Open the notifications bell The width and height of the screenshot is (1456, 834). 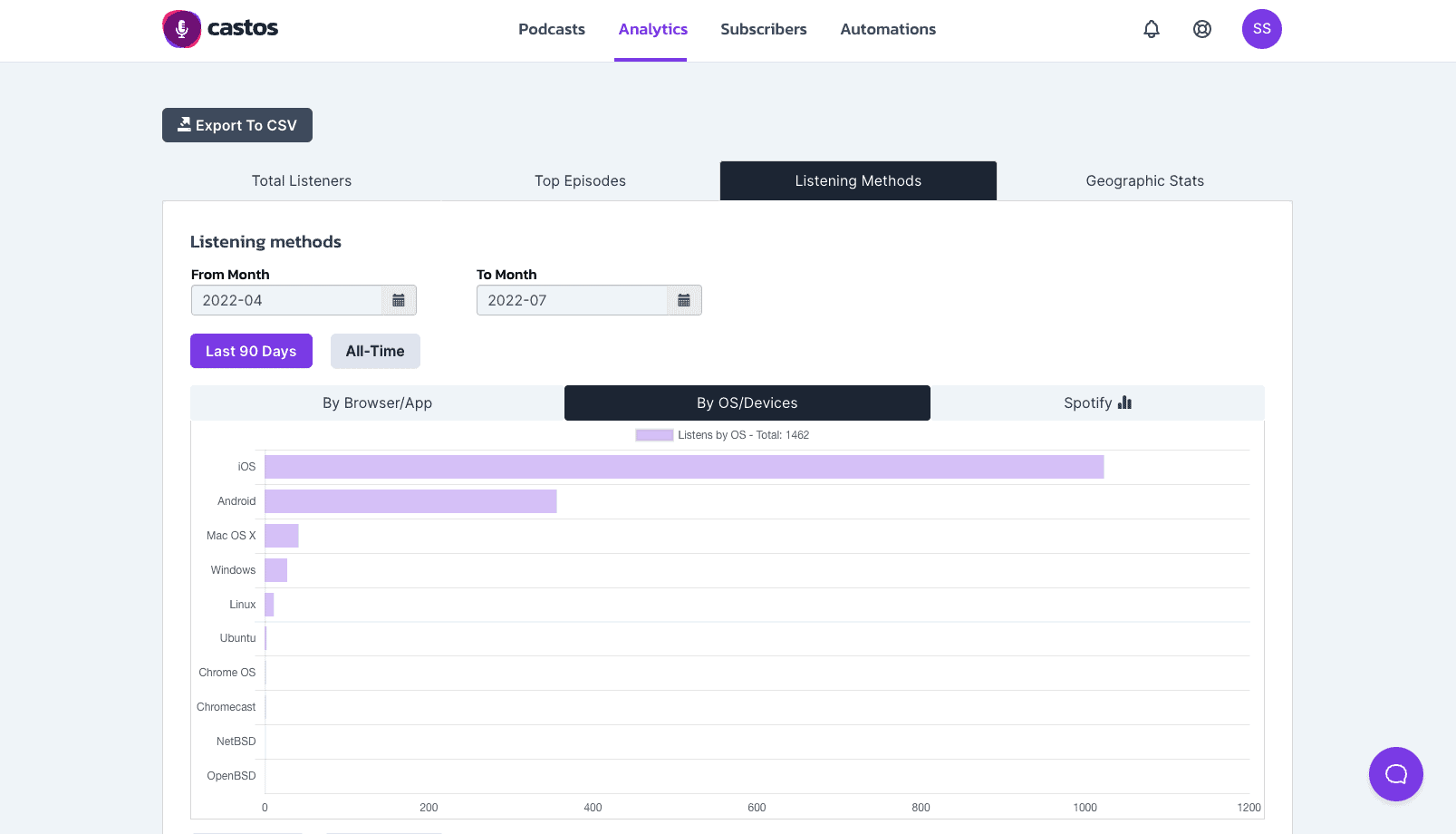tap(1152, 29)
